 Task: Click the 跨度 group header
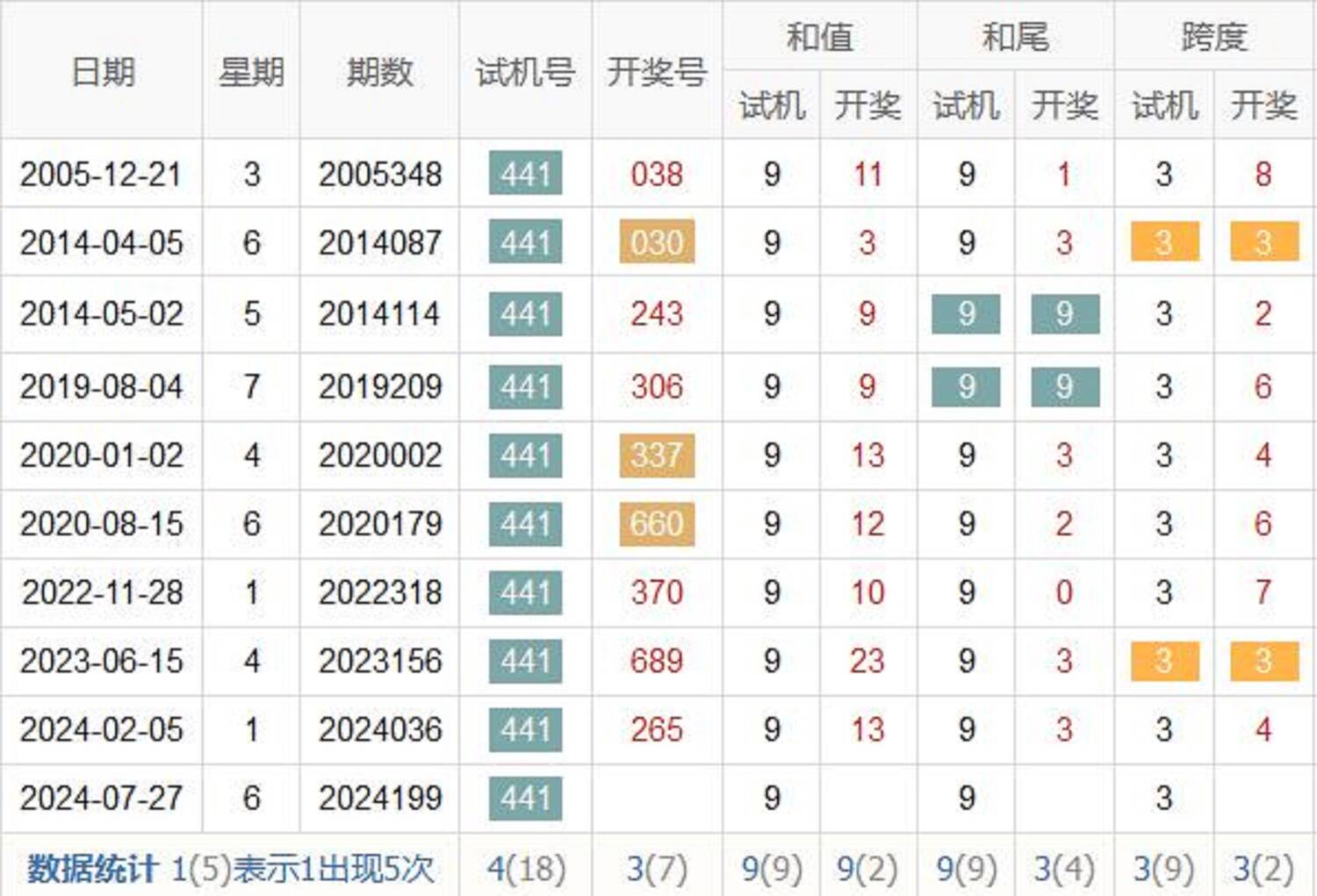(x=1213, y=37)
